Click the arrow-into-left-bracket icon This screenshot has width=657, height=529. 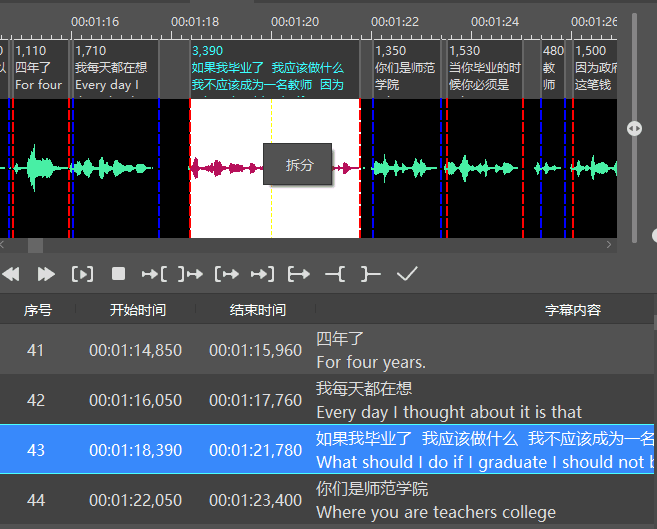155,274
